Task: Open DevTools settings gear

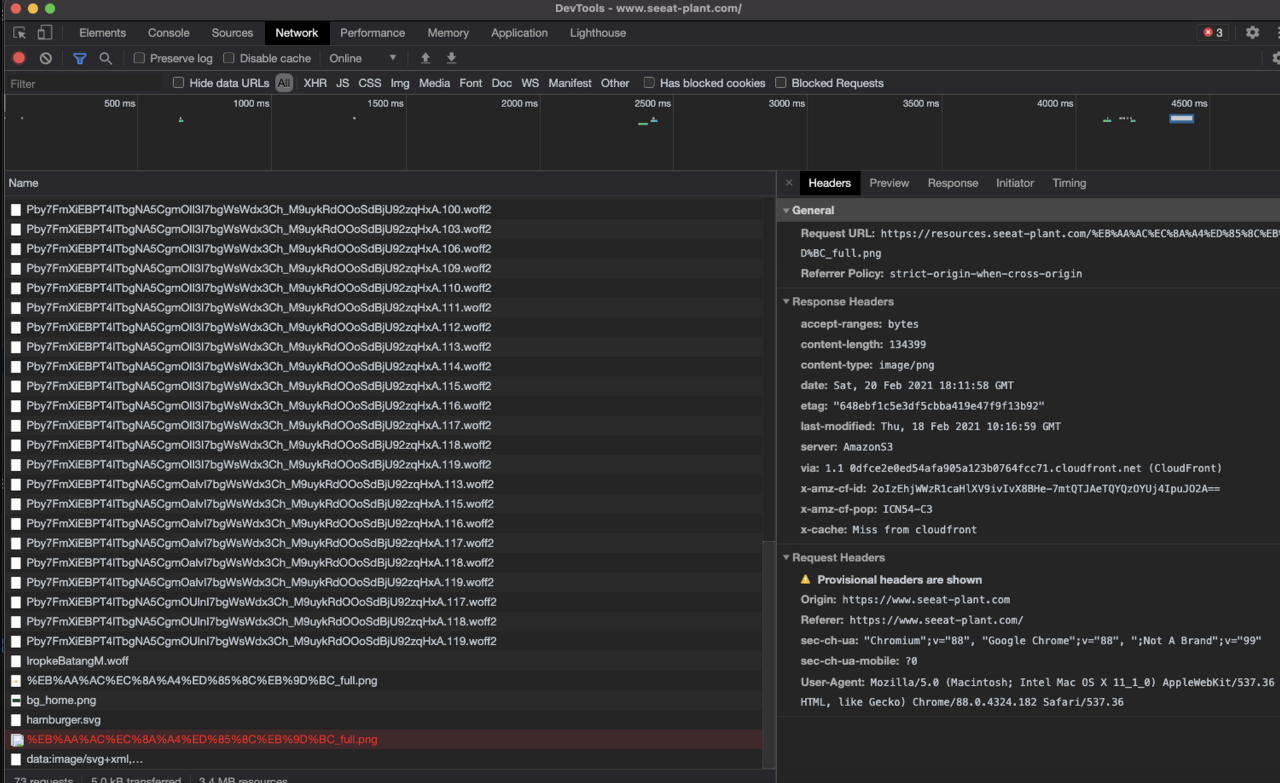Action: tap(1252, 33)
